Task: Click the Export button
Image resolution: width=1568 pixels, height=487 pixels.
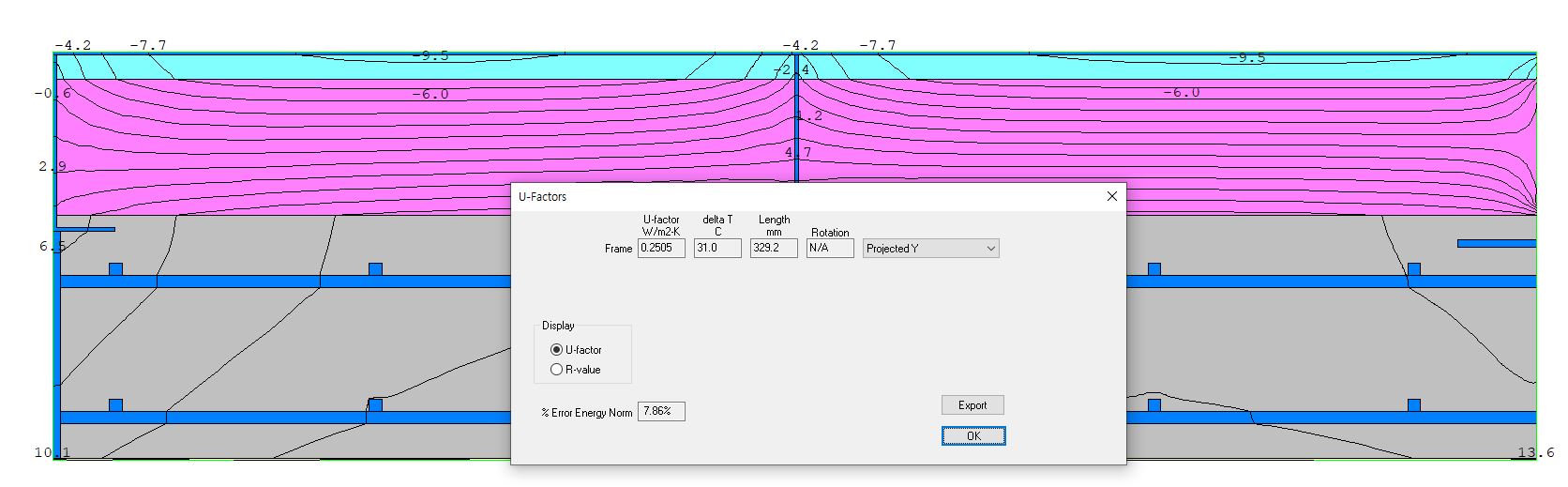Action: [x=972, y=405]
